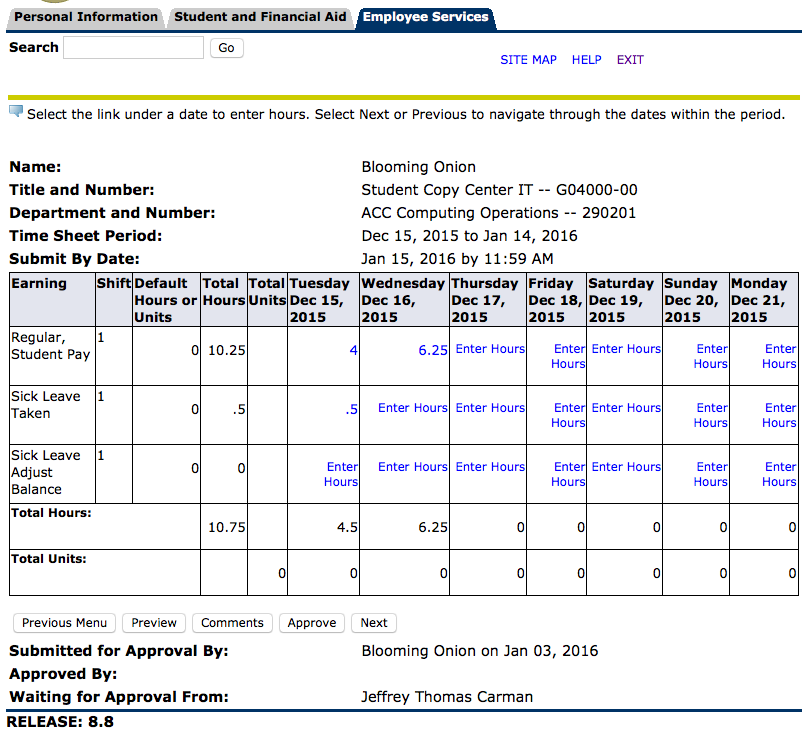Click the 'Sick Leave Adjust Balance' earning cell
This screenshot has width=806, height=736.
tap(52, 474)
